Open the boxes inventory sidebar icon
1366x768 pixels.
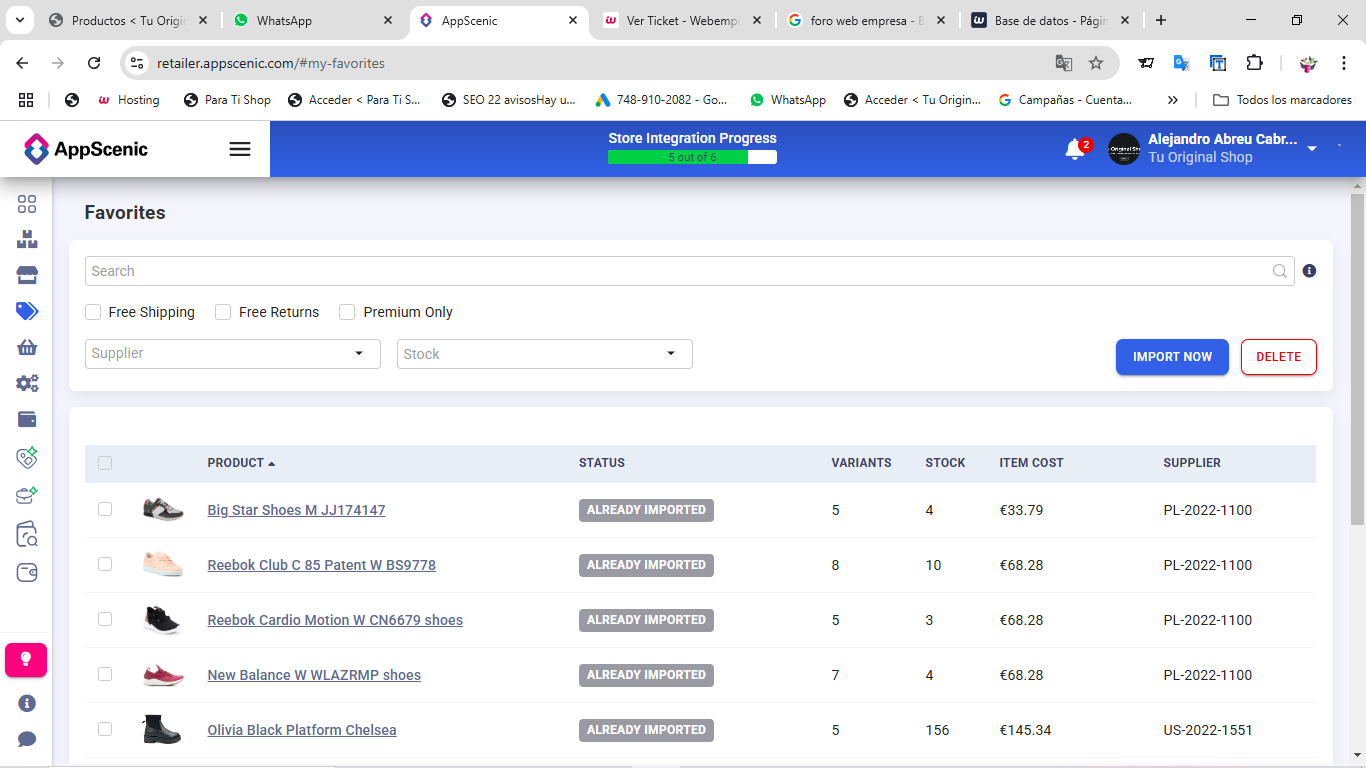pos(27,240)
